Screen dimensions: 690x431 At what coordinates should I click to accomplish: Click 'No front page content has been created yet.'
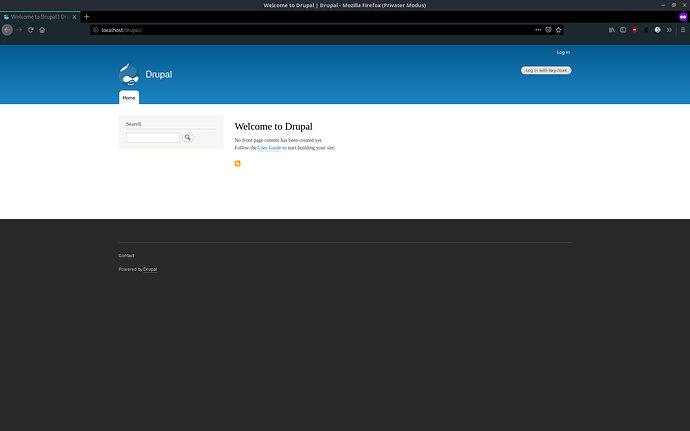click(x=279, y=140)
